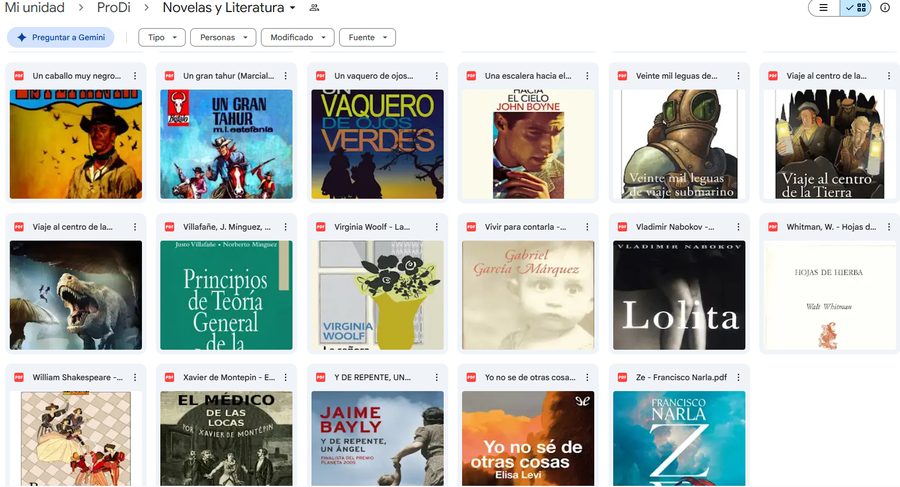Select file title Ze - Francisco Narla.pdf
Viewport: 900px width, 487px height.
[681, 377]
